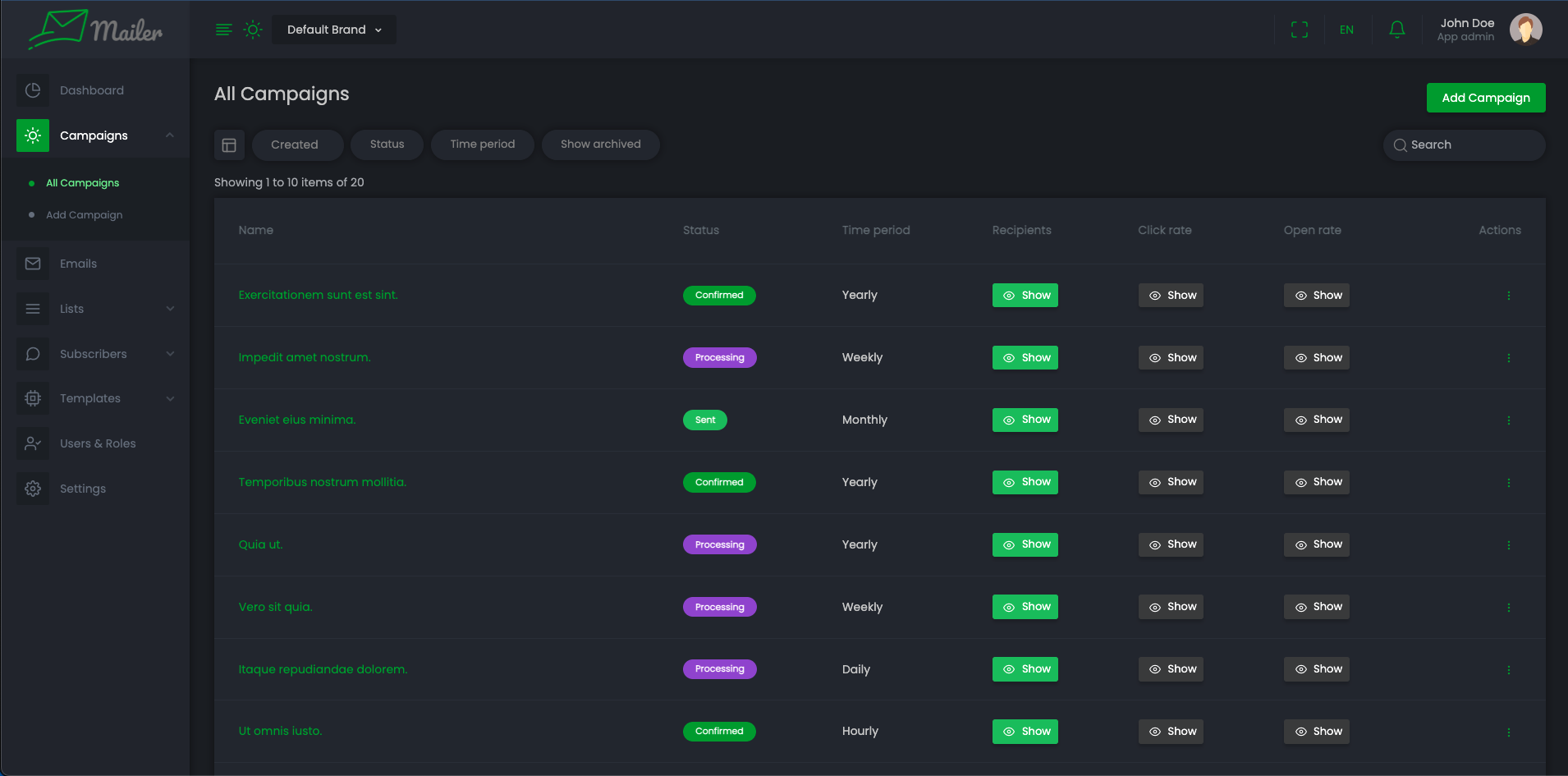Show recipients for Exercitationem sunt est sint
The width and height of the screenshot is (1568, 776).
coord(1025,296)
